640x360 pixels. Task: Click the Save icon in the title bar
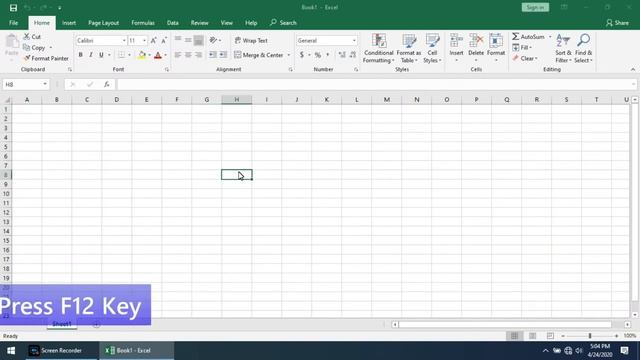(13, 8)
